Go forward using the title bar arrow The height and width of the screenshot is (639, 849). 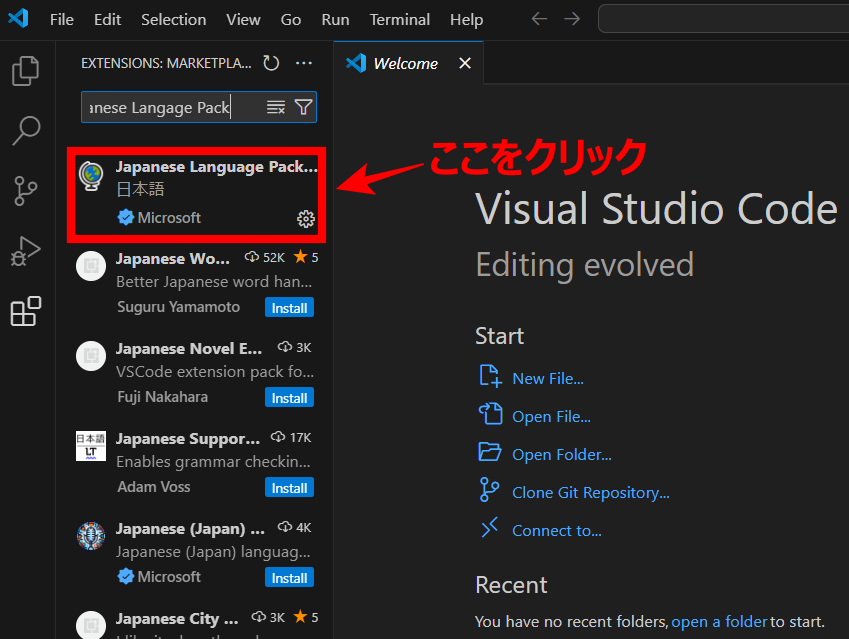[x=572, y=19]
